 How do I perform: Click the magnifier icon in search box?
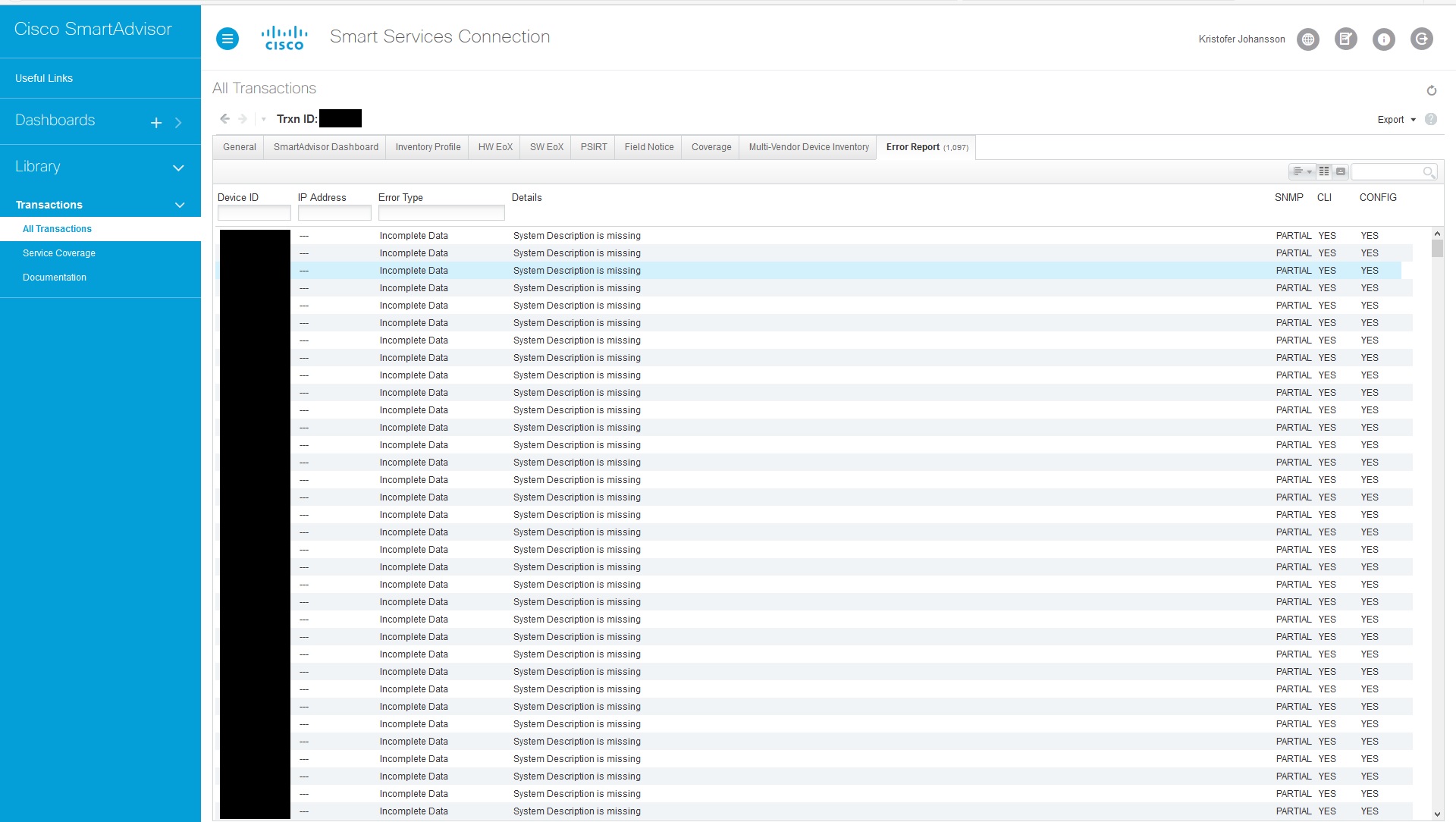click(x=1428, y=172)
